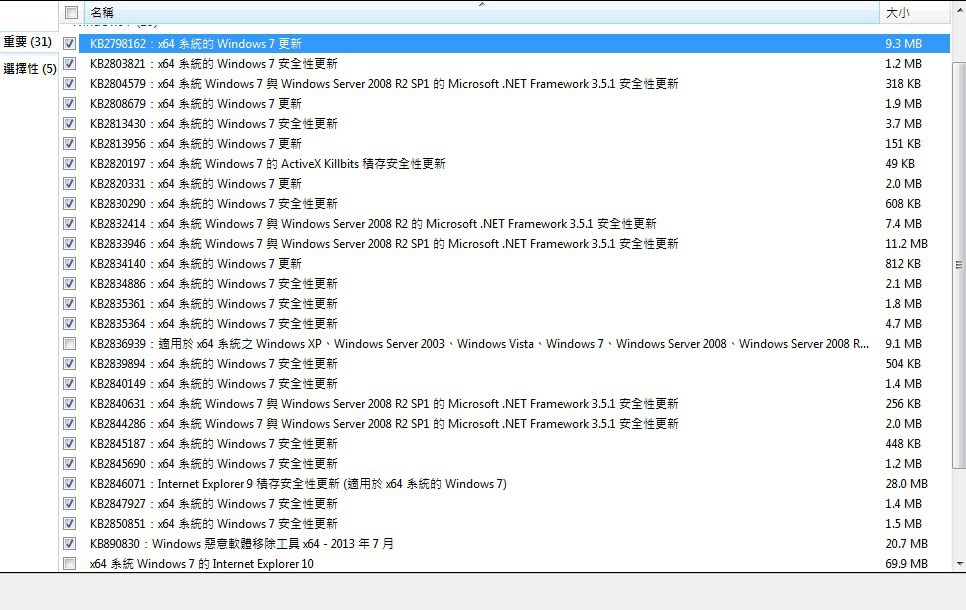Uncheck the KB2835364 checkbox
This screenshot has height=610, width=966.
(x=70, y=324)
